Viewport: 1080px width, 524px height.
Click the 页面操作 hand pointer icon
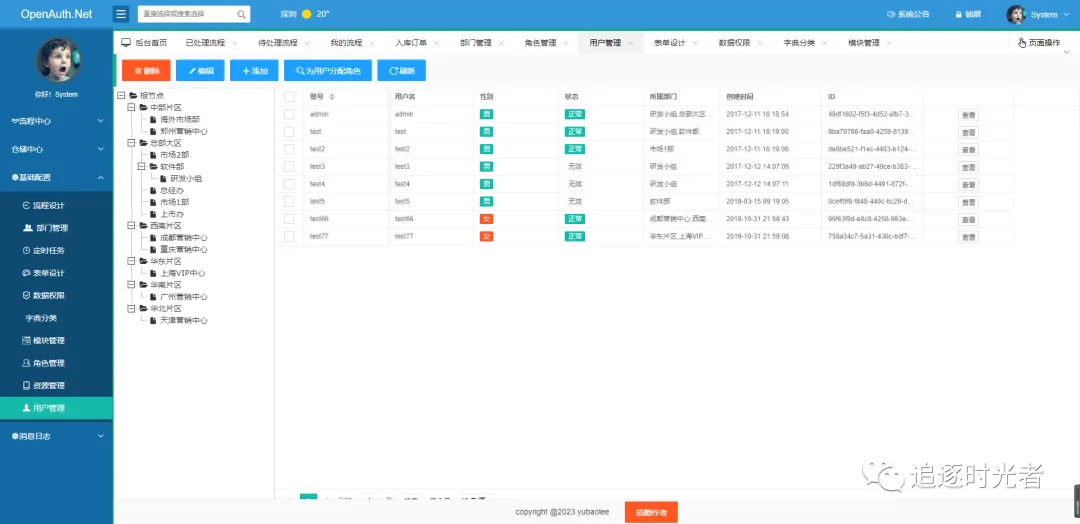point(1021,43)
